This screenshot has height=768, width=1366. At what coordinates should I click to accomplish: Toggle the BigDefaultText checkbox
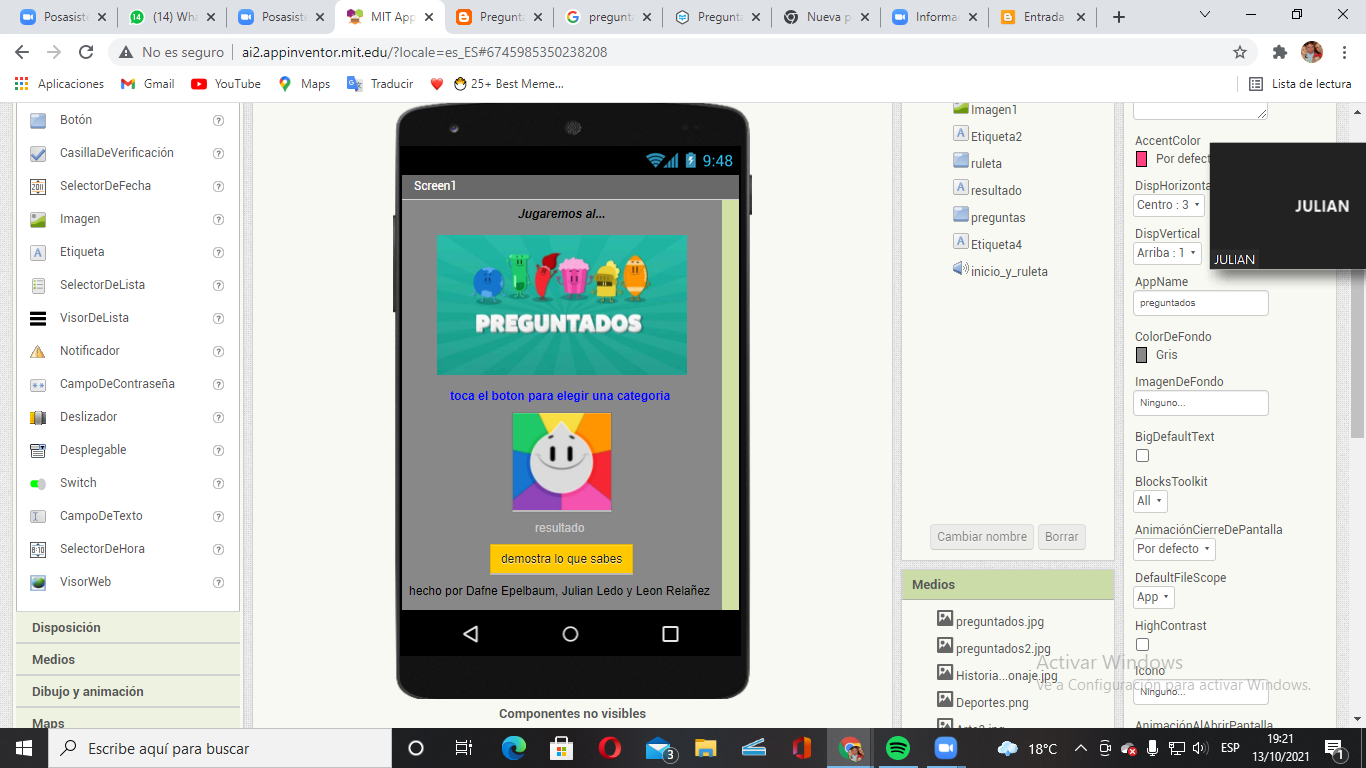click(1142, 456)
